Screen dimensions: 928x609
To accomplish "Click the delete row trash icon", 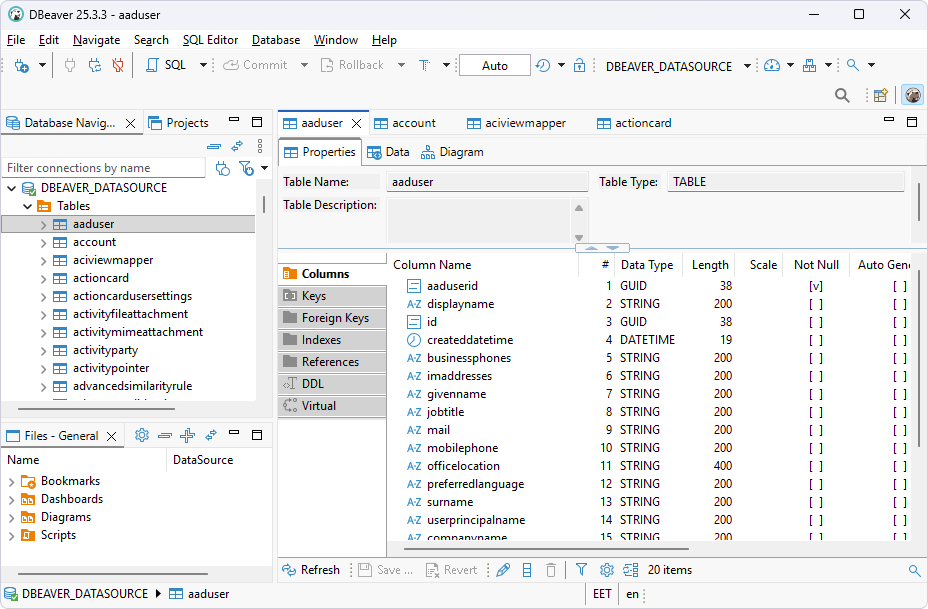I will [x=551, y=569].
